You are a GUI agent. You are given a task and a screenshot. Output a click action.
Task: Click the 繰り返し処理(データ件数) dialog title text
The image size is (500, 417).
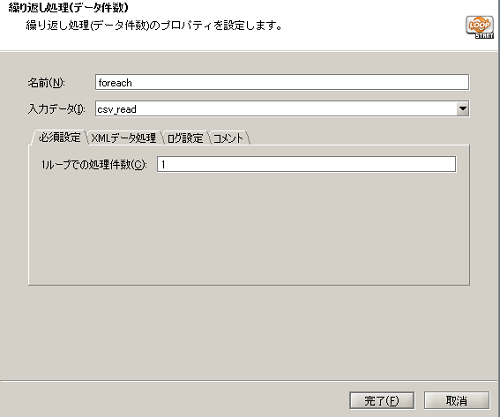click(x=68, y=7)
